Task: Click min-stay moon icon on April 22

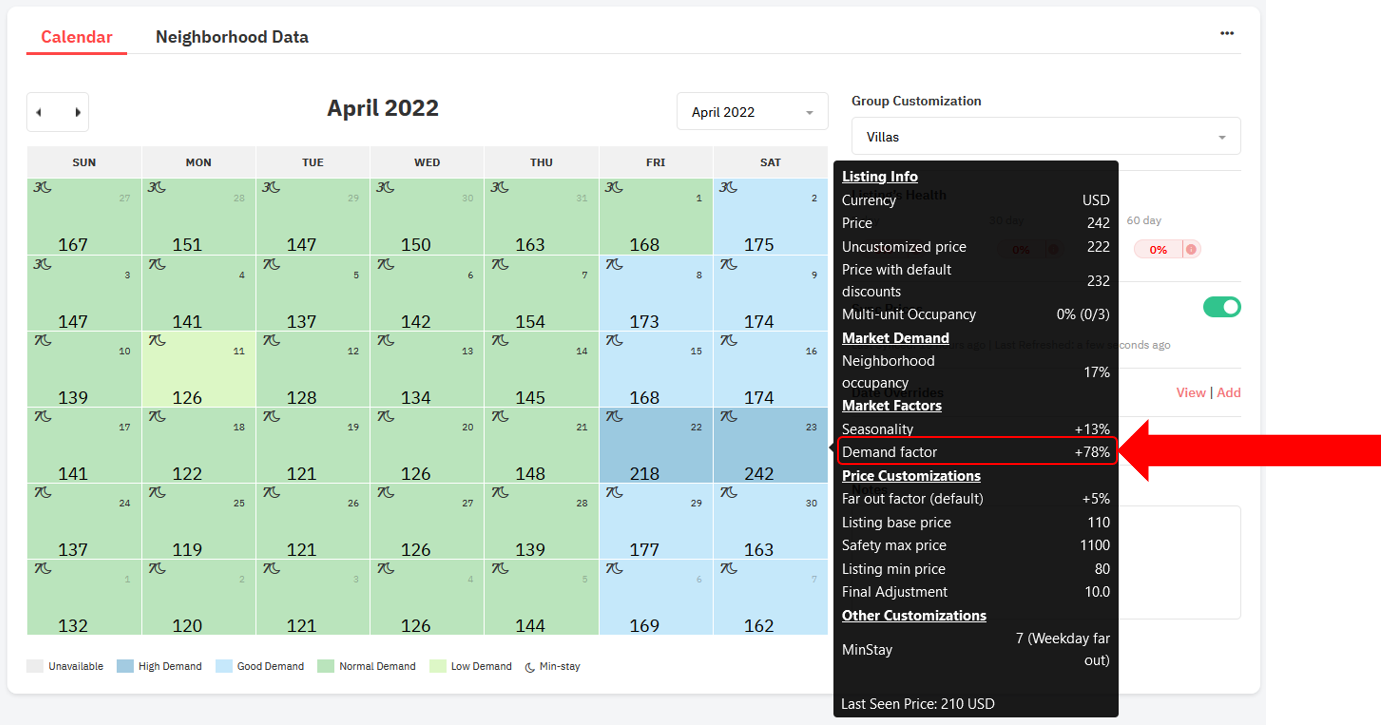Action: coord(615,417)
